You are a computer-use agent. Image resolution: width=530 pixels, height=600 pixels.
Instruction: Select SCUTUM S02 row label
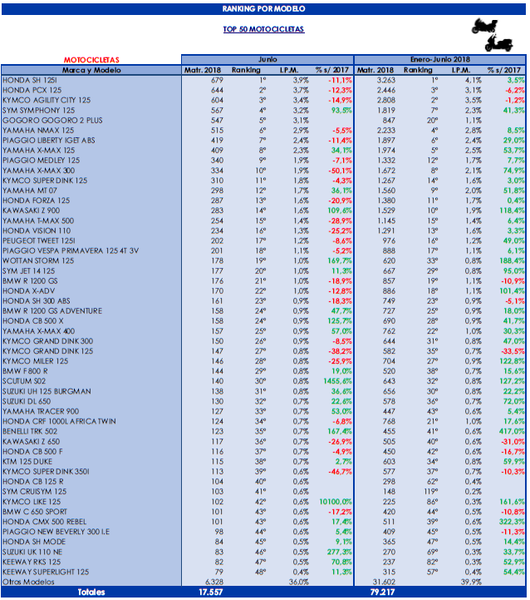[x=24, y=381]
